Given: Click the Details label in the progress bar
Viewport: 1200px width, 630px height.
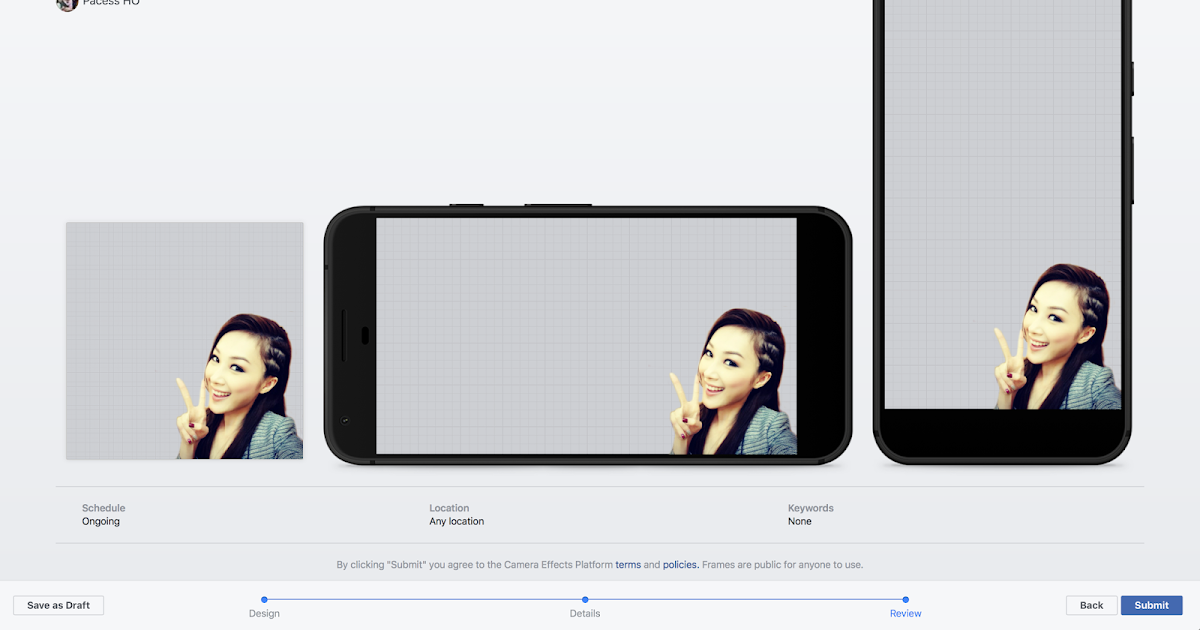Looking at the screenshot, I should click(585, 613).
